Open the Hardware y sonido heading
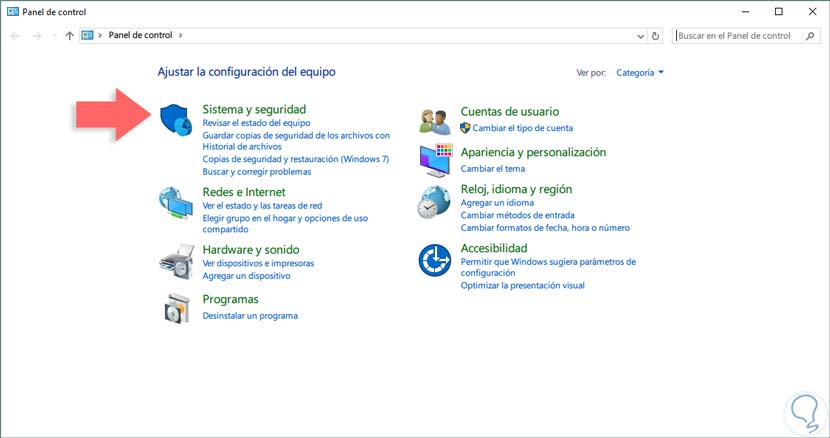Image resolution: width=830 pixels, height=438 pixels. click(x=250, y=249)
